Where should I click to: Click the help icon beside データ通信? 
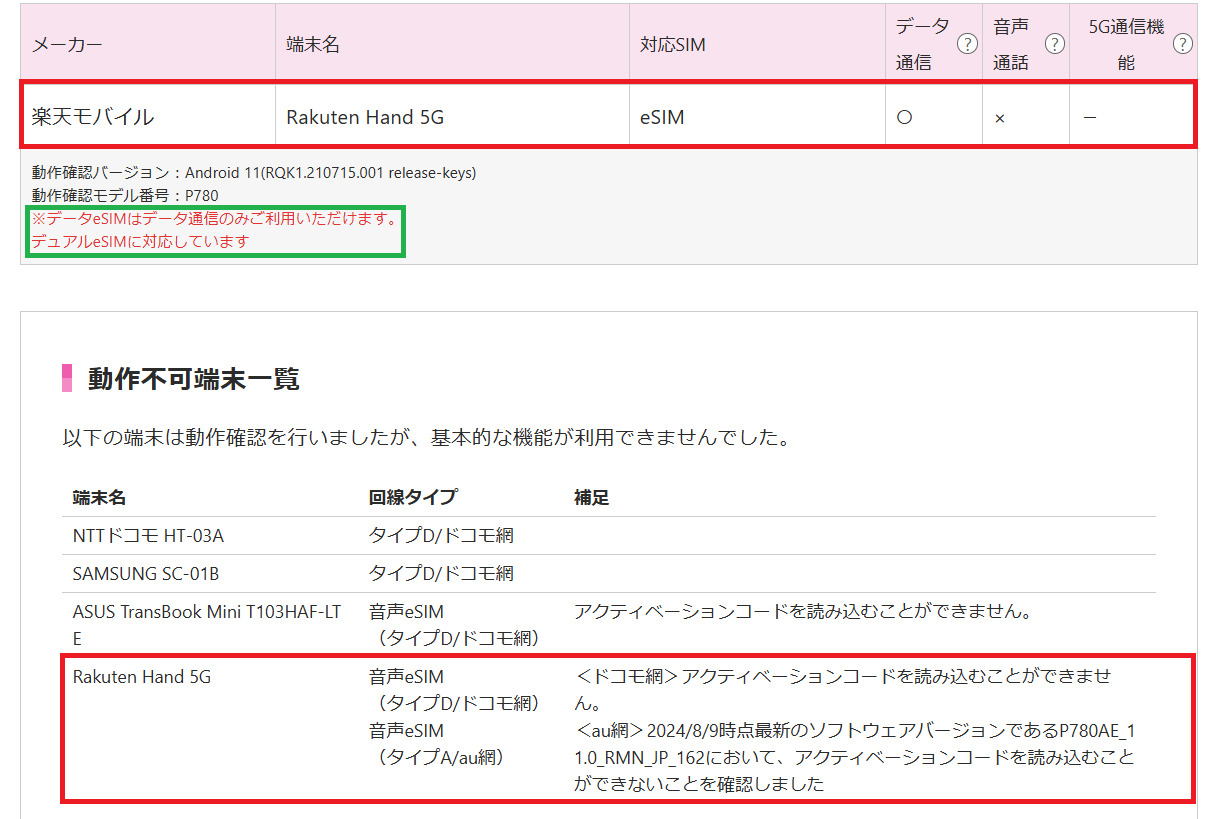tap(966, 44)
